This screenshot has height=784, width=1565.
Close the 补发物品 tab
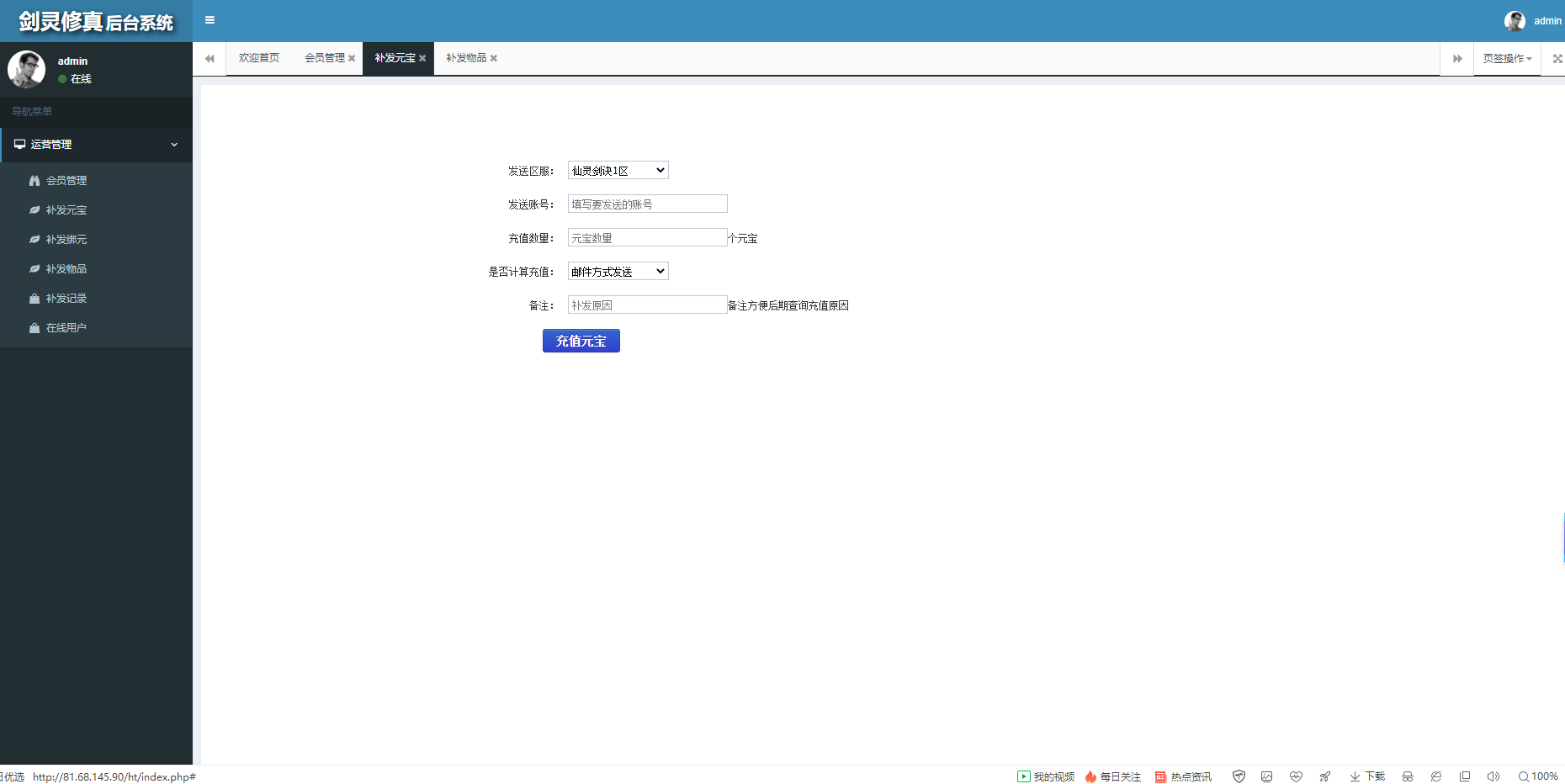(494, 58)
